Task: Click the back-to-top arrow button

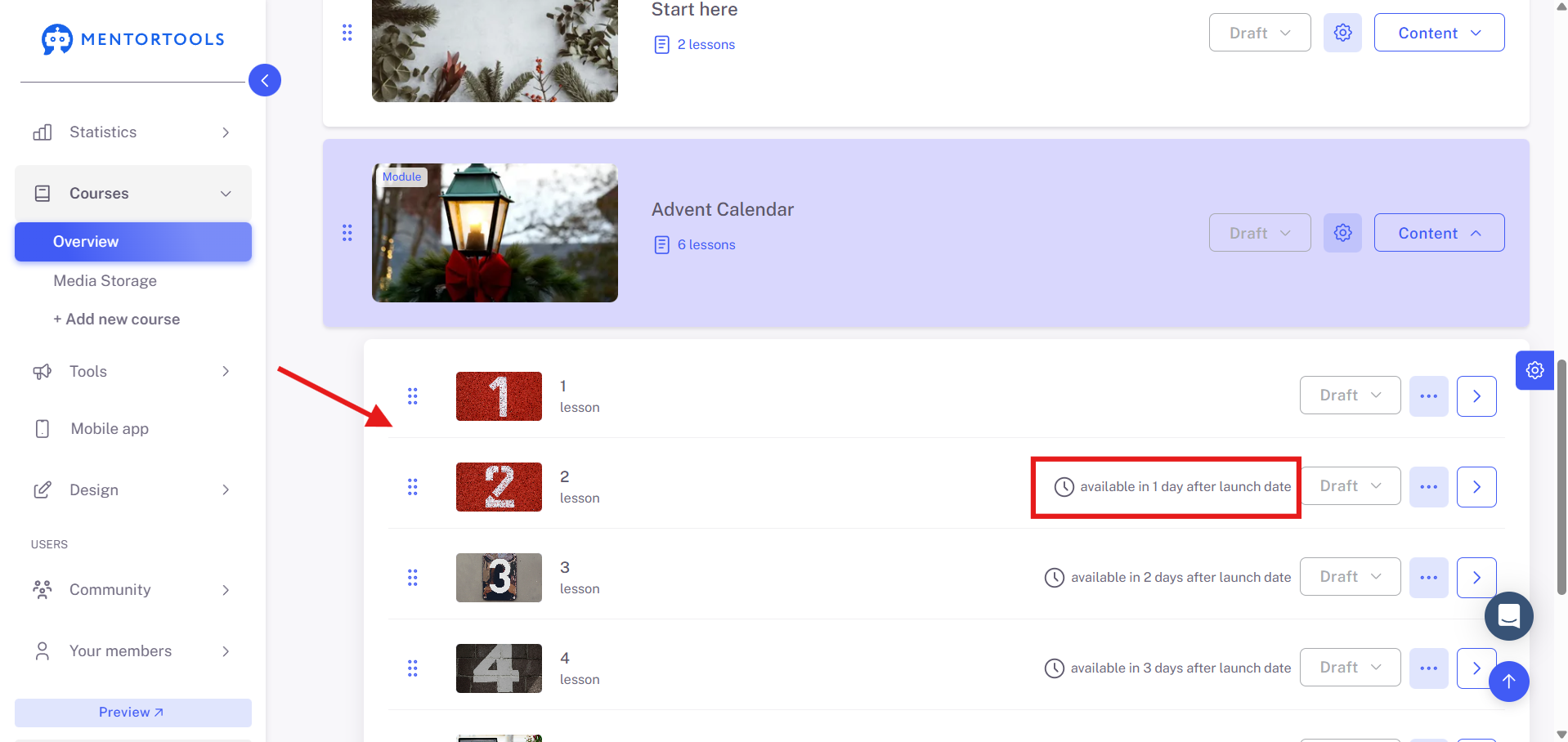Action: click(x=1509, y=682)
